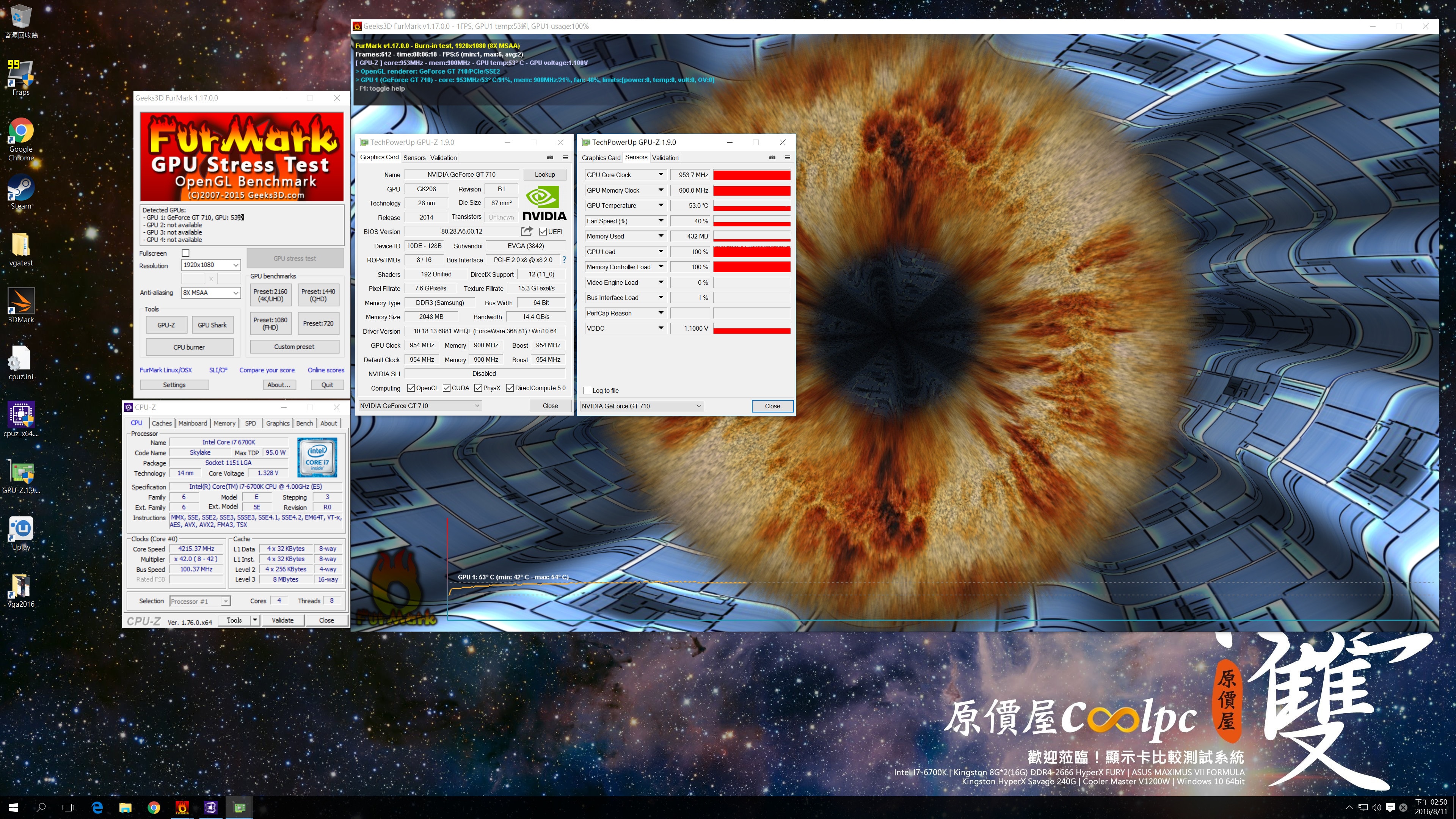Viewport: 1456px width, 819px height.
Task: Open File Explorer from the taskbar
Action: point(126,808)
